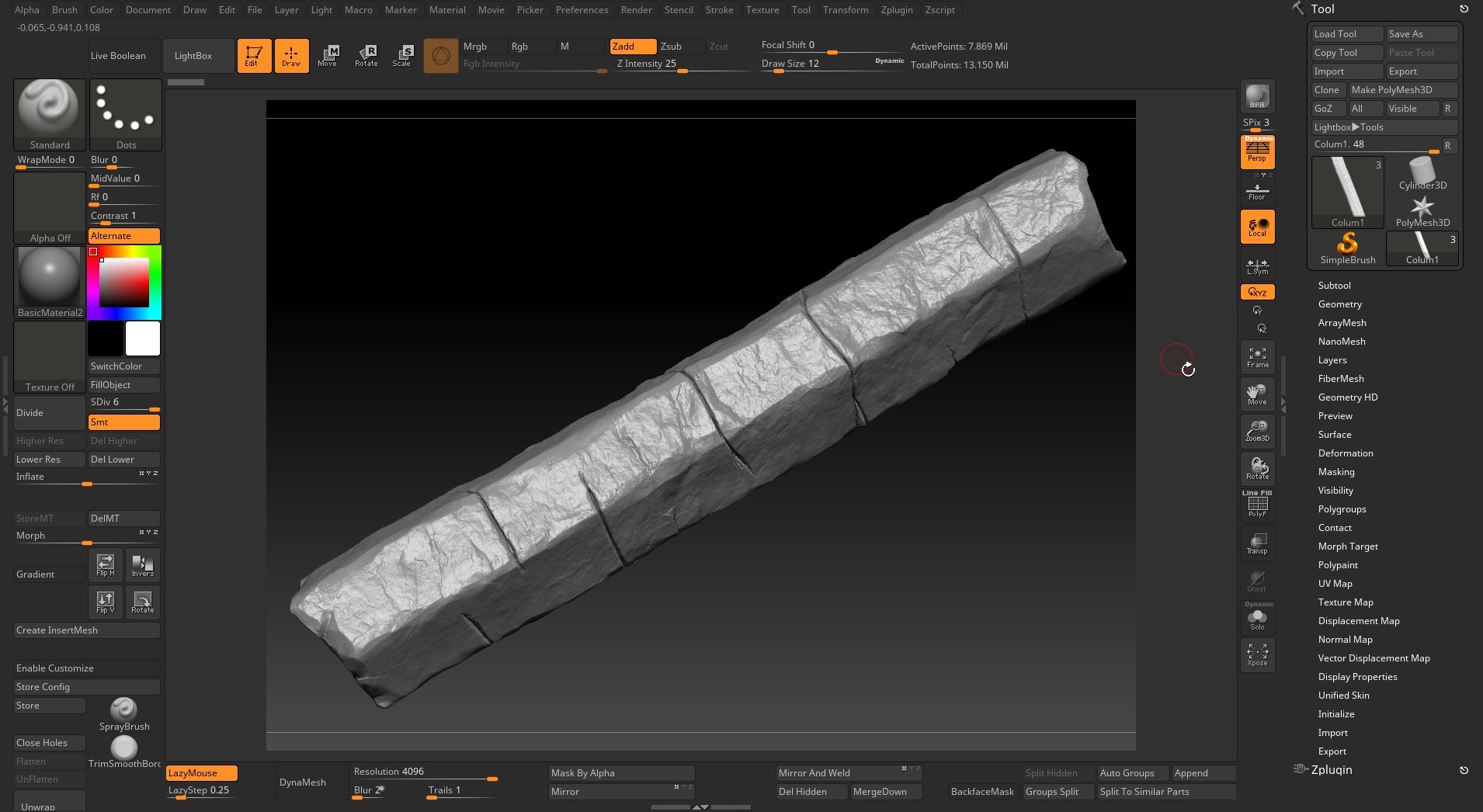Expand the Polygroups section
The image size is (1483, 812).
tap(1342, 509)
